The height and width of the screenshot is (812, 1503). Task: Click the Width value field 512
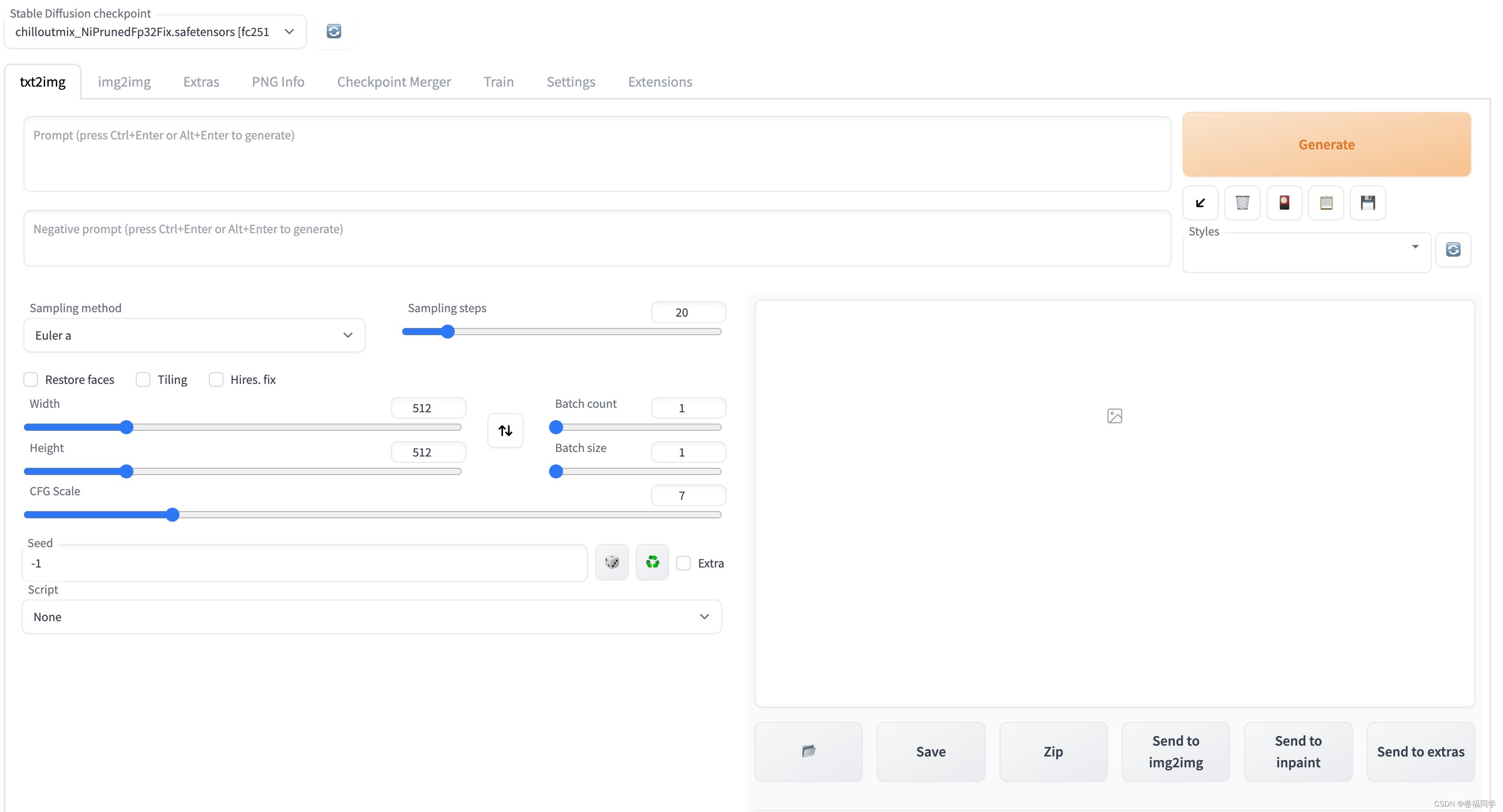pyautogui.click(x=428, y=408)
